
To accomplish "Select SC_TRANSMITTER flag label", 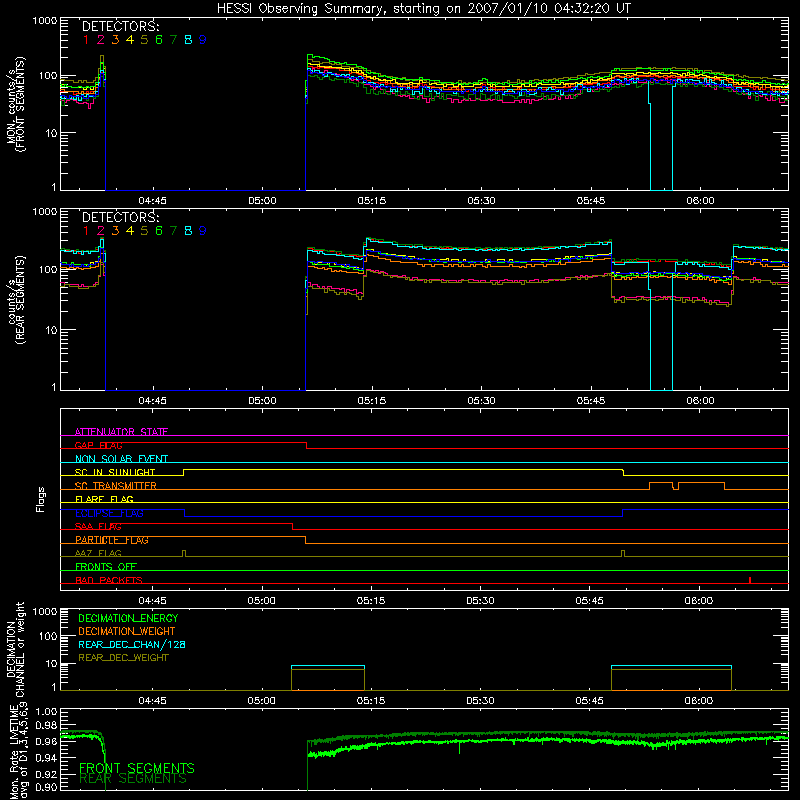I will pos(115,485).
